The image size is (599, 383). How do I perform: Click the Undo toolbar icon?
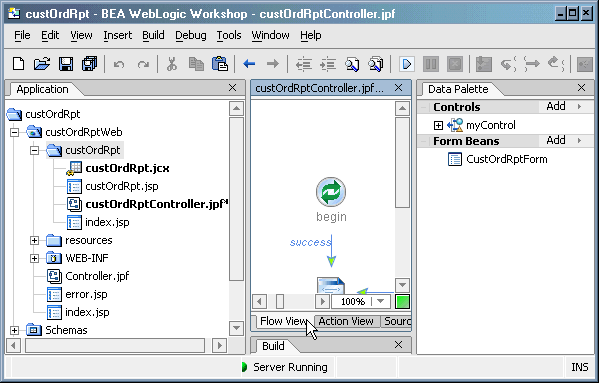click(x=119, y=64)
